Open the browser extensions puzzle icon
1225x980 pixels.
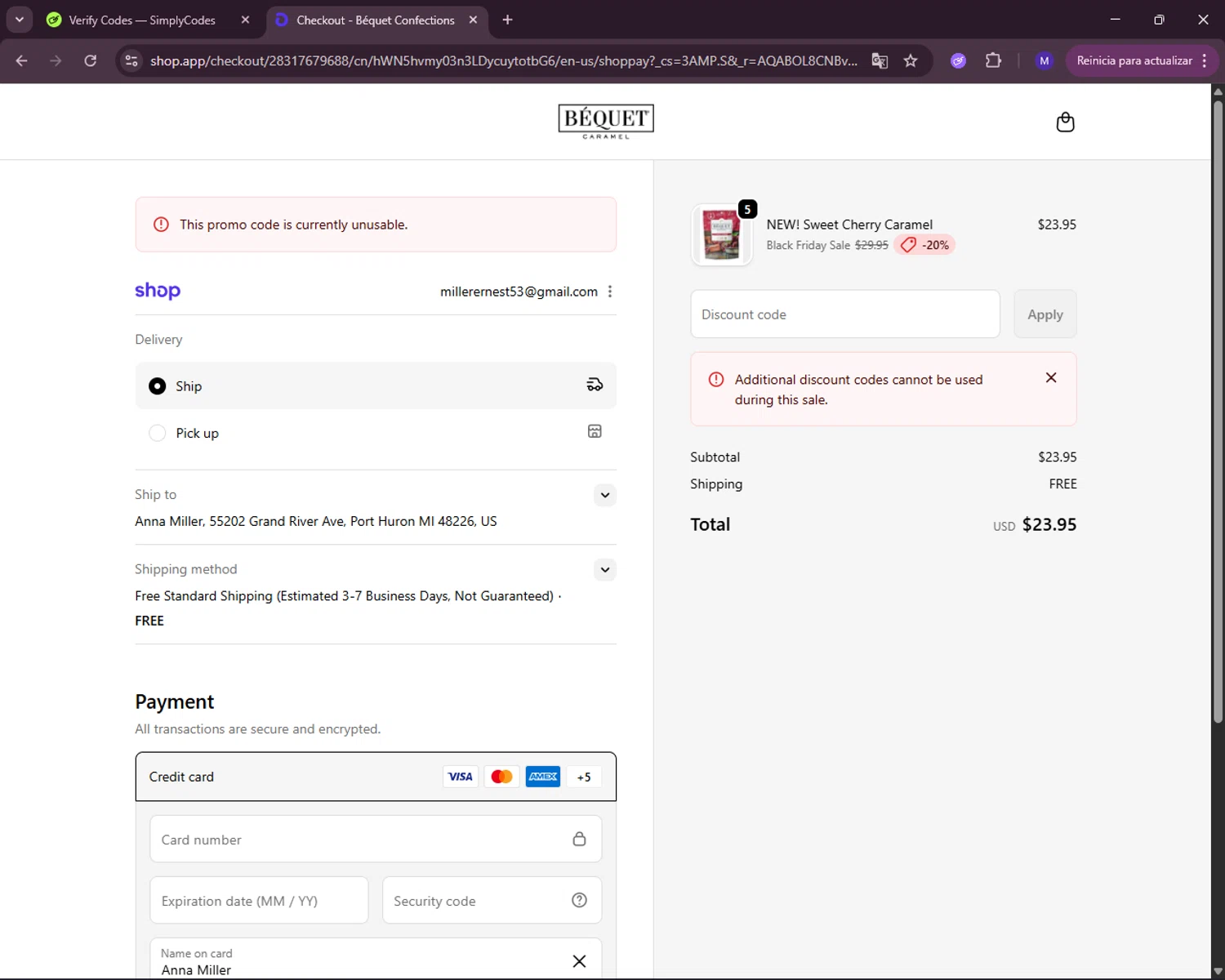tap(993, 60)
